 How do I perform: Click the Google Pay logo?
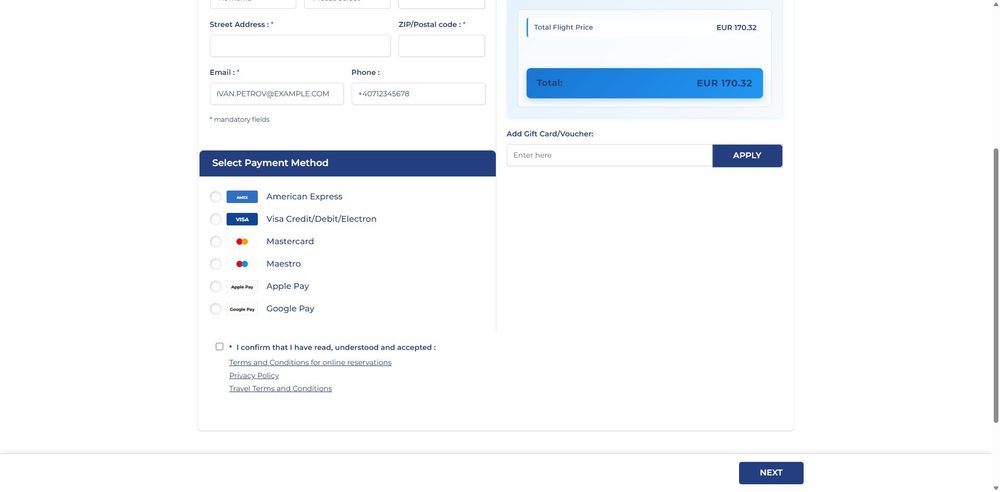[x=242, y=309]
